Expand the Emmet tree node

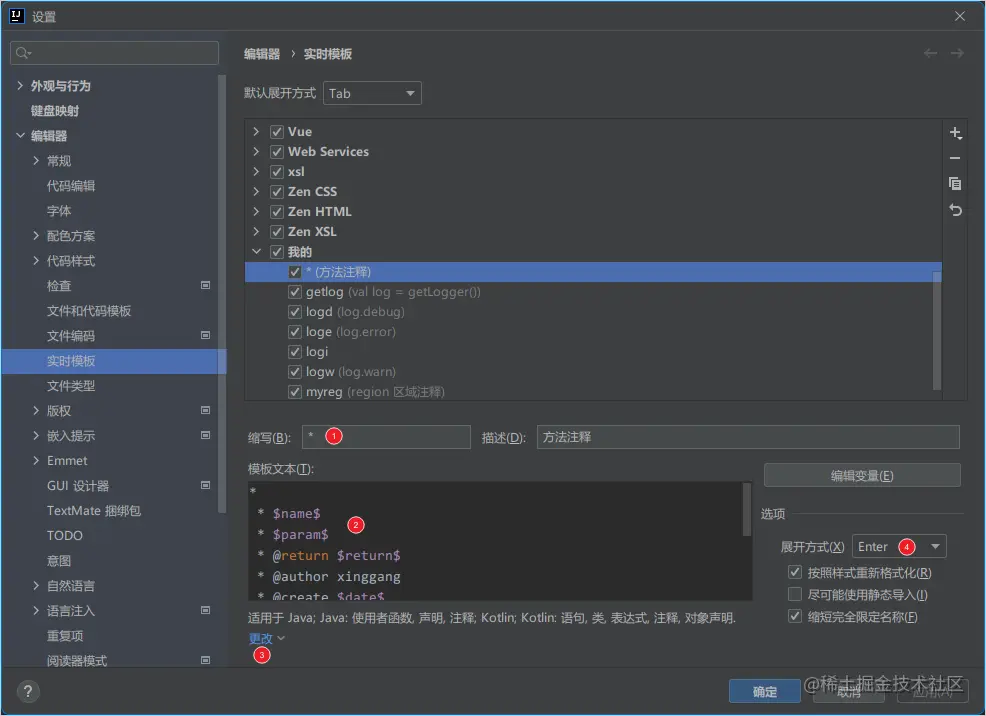pyautogui.click(x=36, y=460)
